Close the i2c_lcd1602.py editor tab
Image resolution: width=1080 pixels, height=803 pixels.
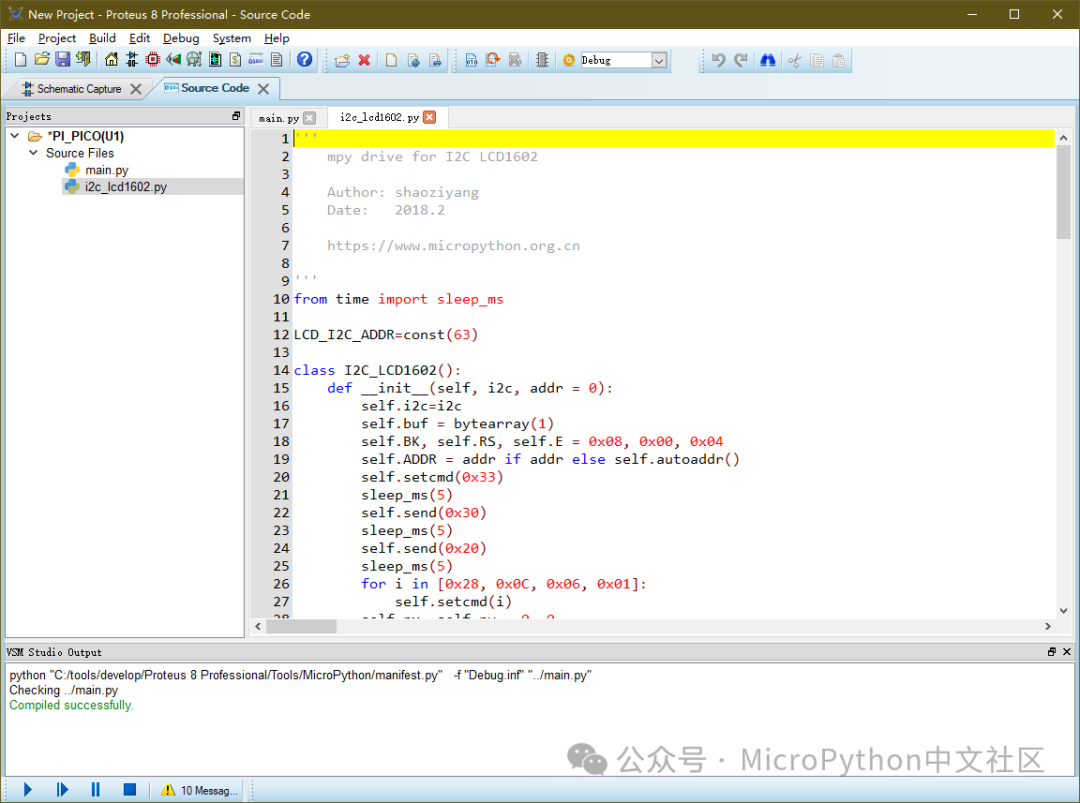tap(430, 117)
